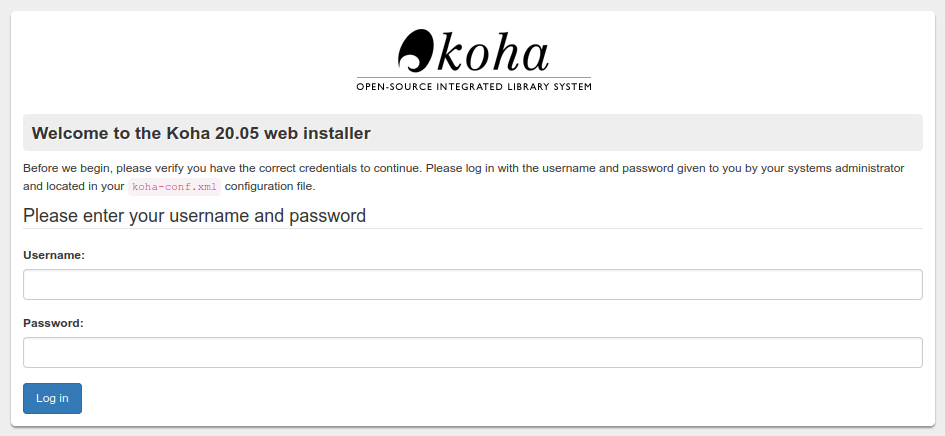
Task: Click the Before we begin intro sentence
Action: click(222, 168)
